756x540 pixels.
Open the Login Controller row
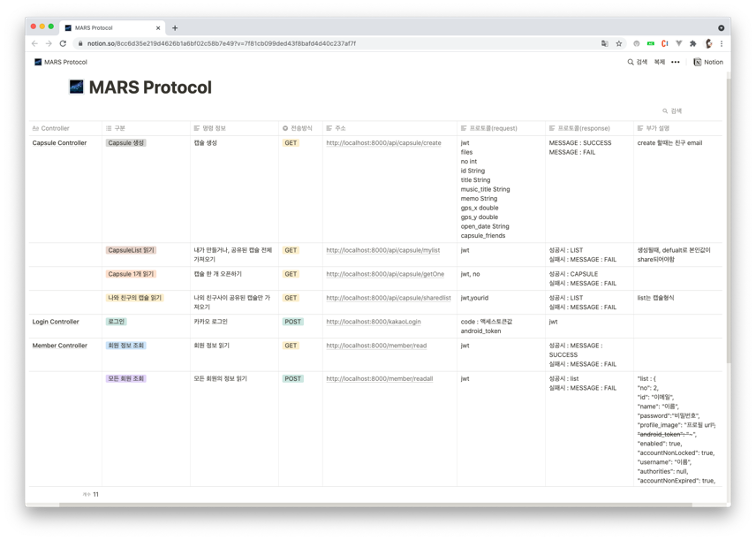click(x=55, y=322)
